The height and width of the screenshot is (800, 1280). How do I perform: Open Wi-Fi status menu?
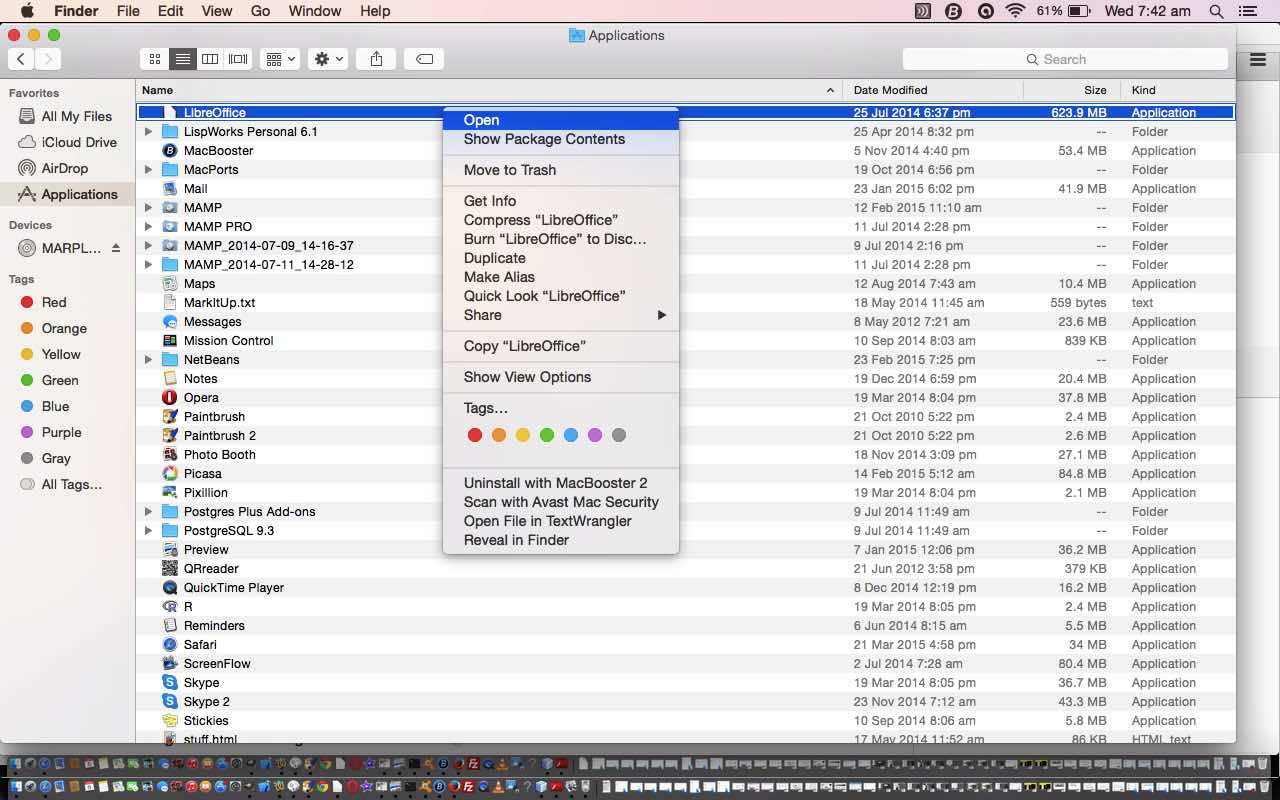(x=1016, y=11)
